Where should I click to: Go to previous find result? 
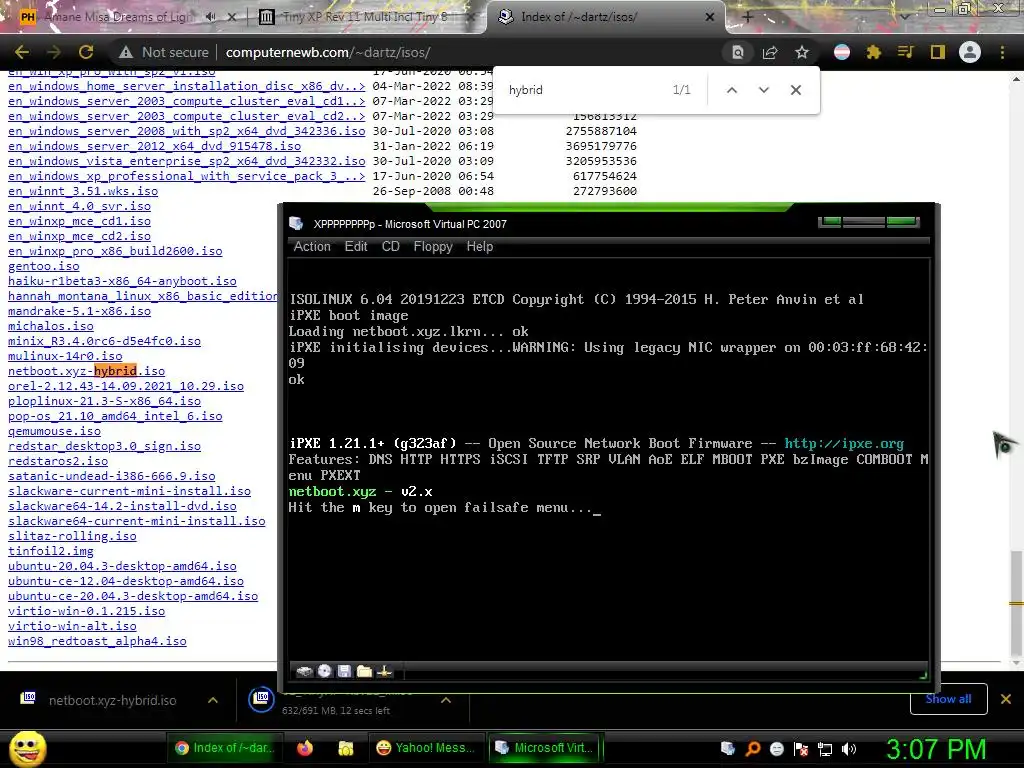click(732, 90)
